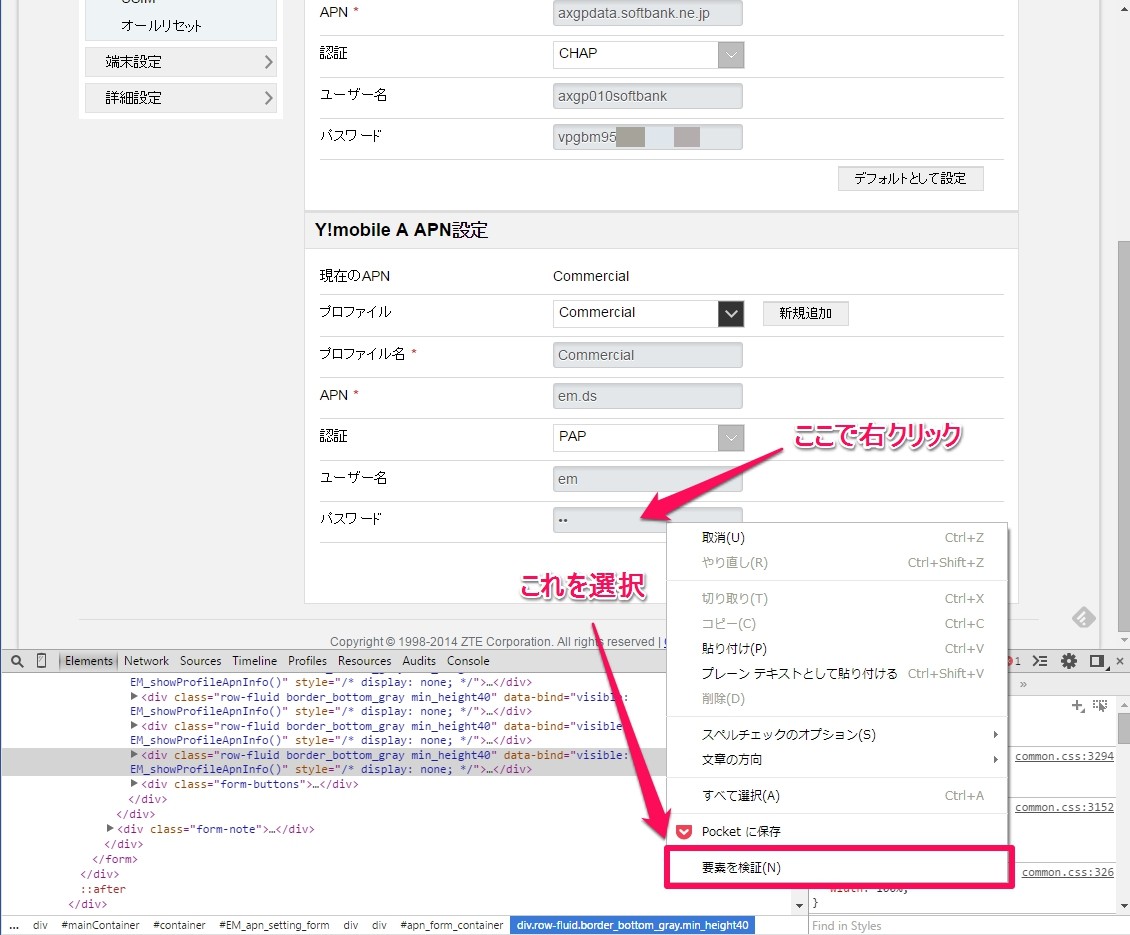Click the DevTools error count badge
1130x935 pixels.
(x=1015, y=661)
